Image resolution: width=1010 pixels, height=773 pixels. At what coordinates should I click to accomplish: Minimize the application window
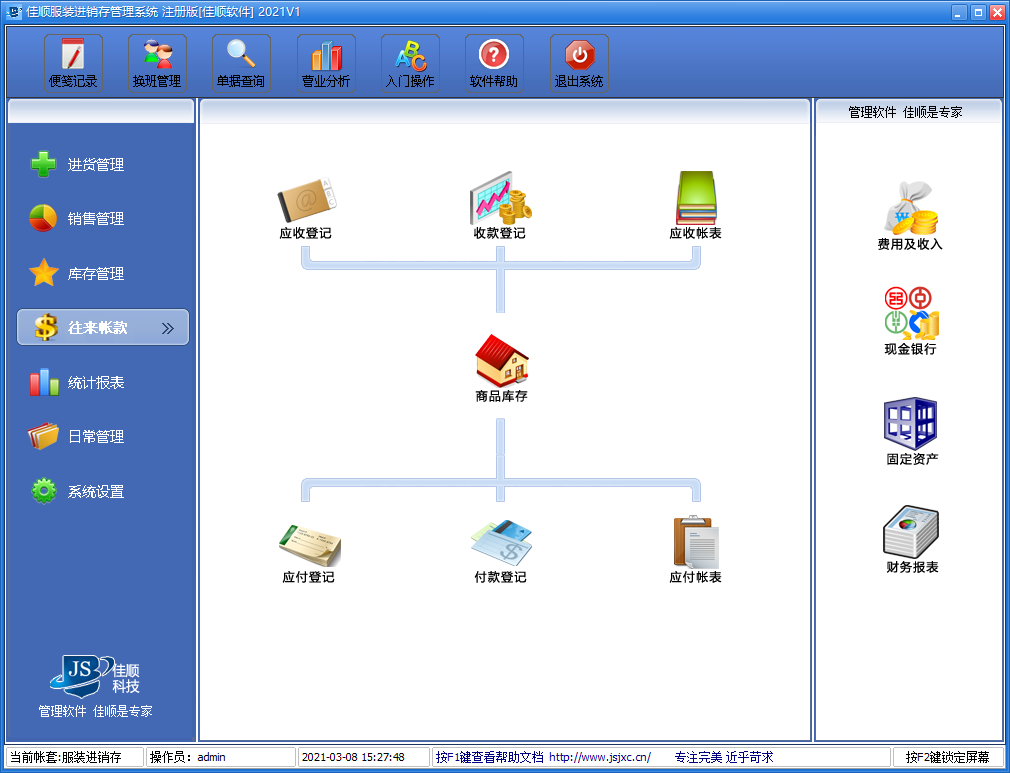tap(960, 13)
